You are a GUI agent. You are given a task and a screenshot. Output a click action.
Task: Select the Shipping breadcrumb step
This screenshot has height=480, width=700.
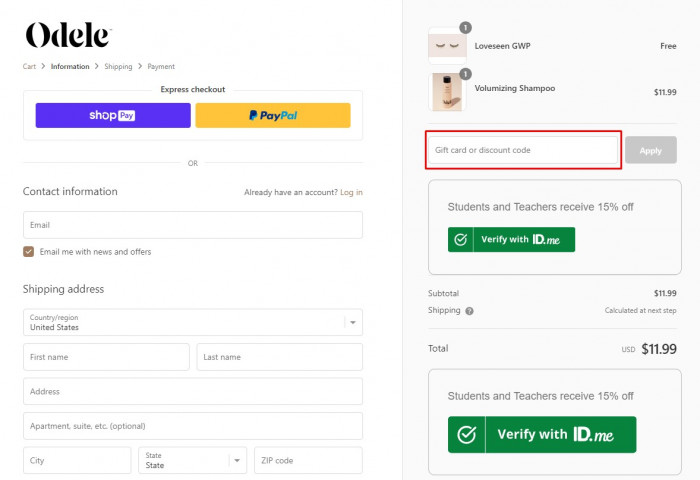click(118, 67)
